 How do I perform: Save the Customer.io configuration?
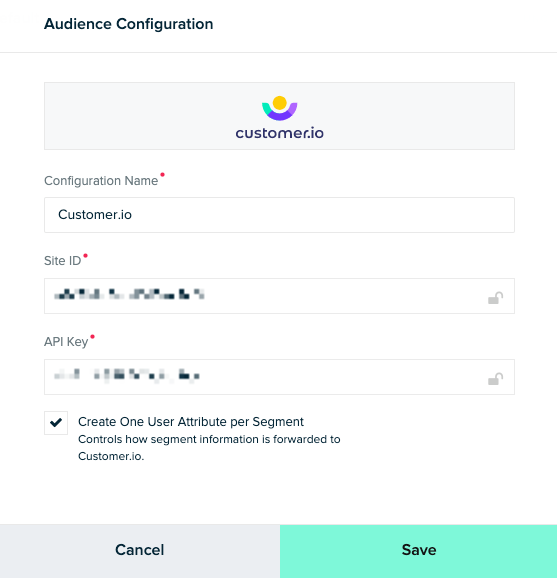[418, 551]
